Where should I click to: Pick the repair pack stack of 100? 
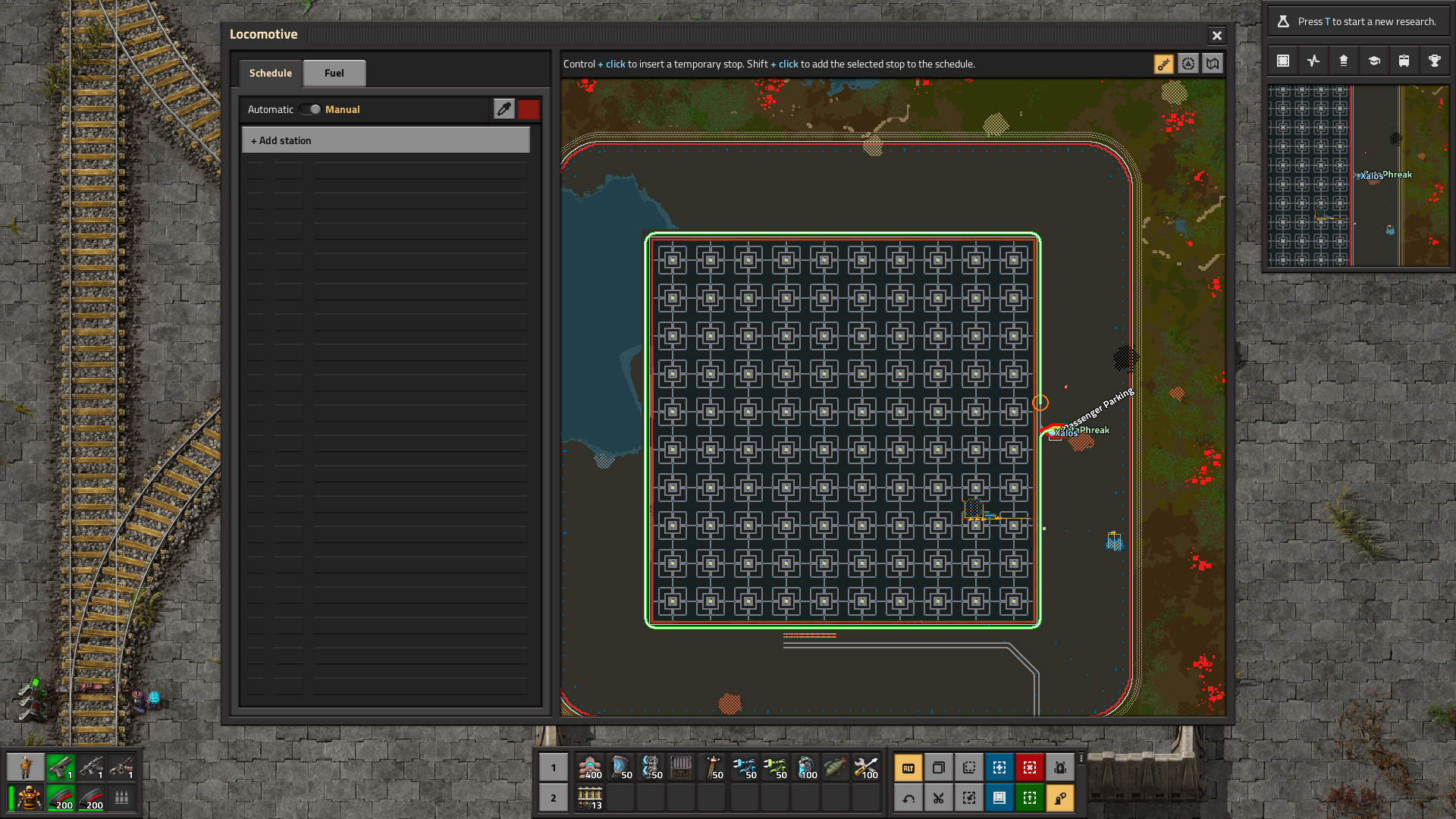click(x=866, y=767)
